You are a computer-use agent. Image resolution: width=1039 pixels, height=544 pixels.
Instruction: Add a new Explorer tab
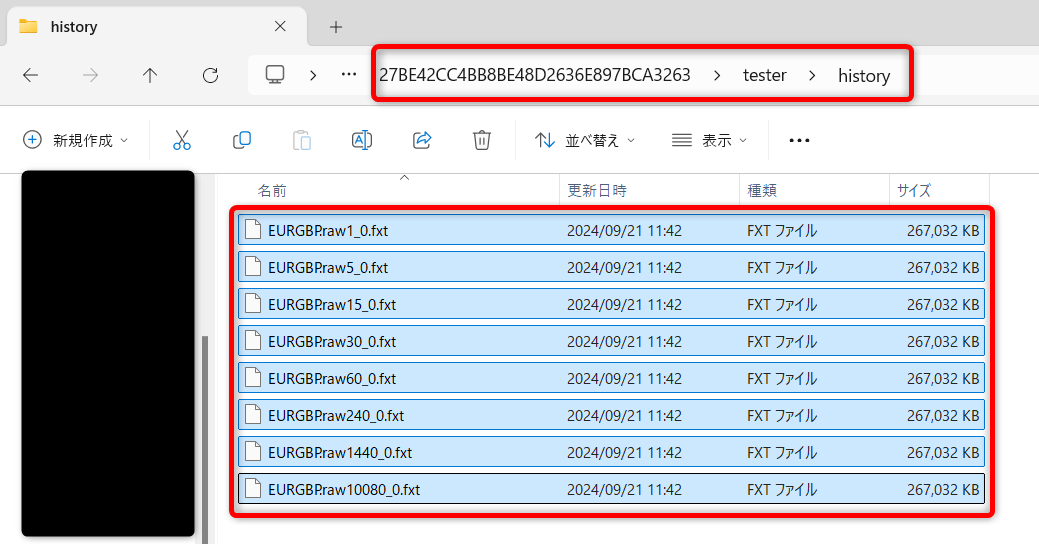(x=336, y=27)
